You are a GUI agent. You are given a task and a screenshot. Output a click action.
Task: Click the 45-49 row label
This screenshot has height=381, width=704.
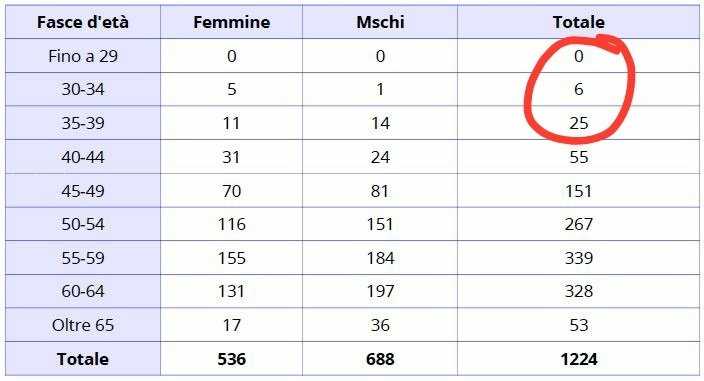(83, 191)
